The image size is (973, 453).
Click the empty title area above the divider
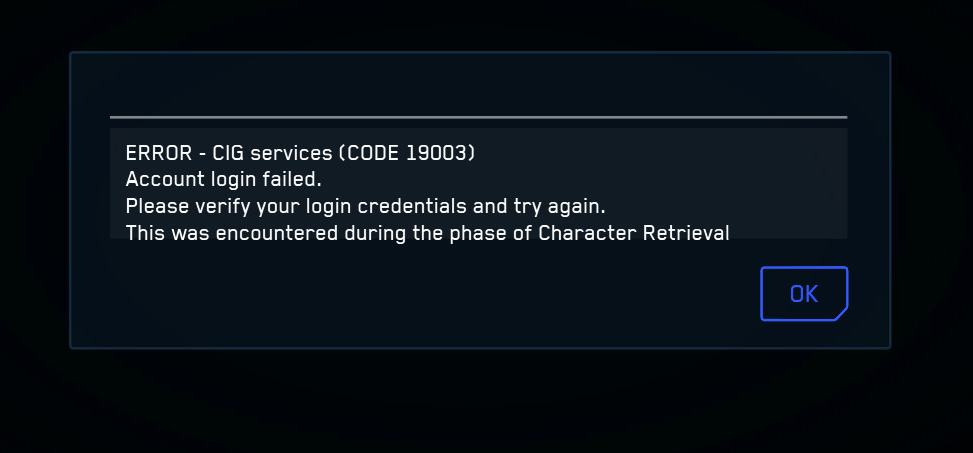click(x=478, y=85)
